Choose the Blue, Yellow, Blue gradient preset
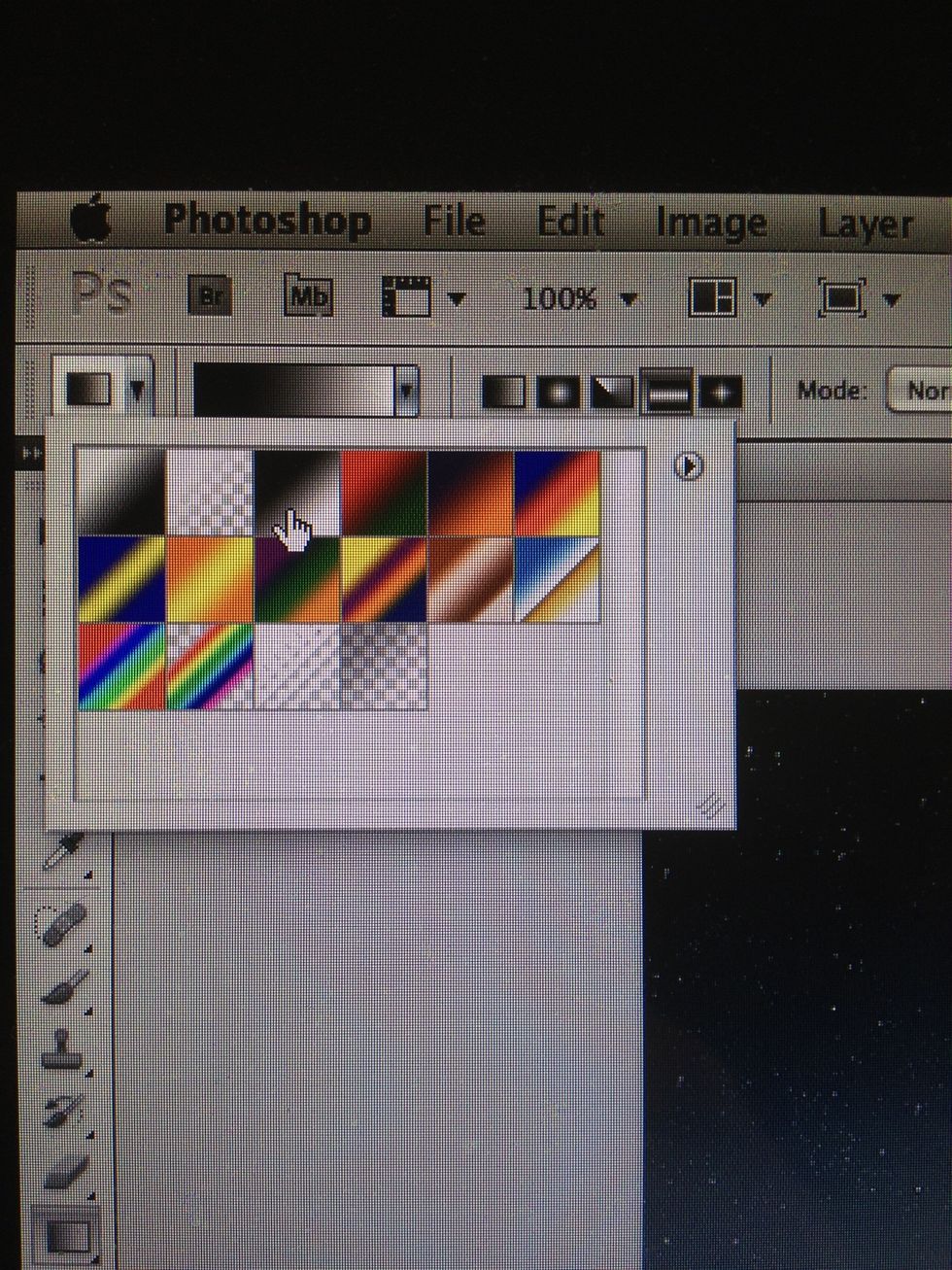 coord(121,579)
